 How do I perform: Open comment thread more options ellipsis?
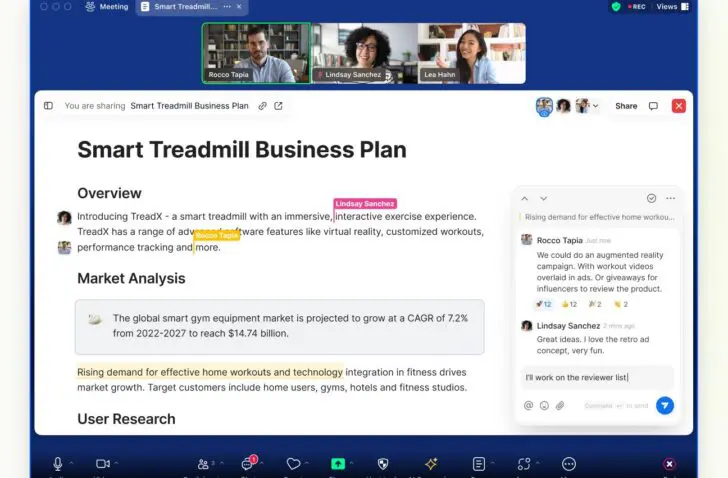click(670, 198)
